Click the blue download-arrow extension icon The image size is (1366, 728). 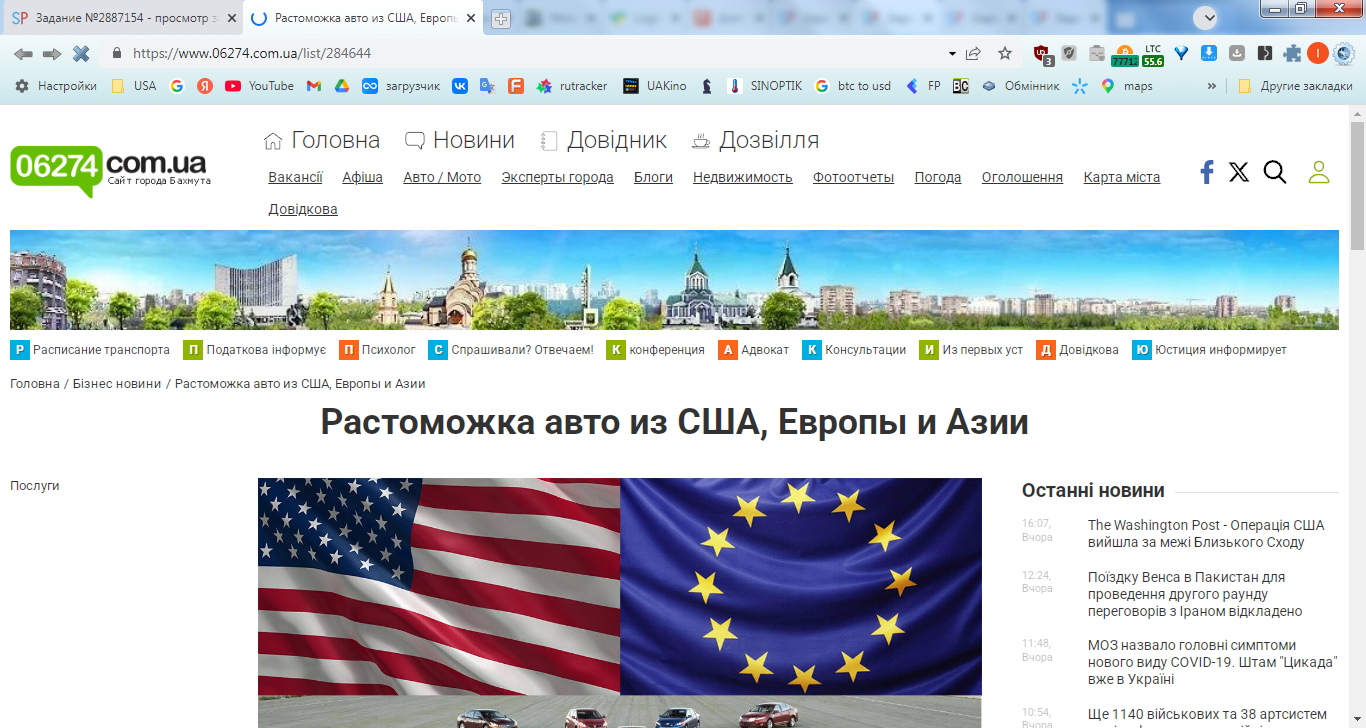(1209, 53)
